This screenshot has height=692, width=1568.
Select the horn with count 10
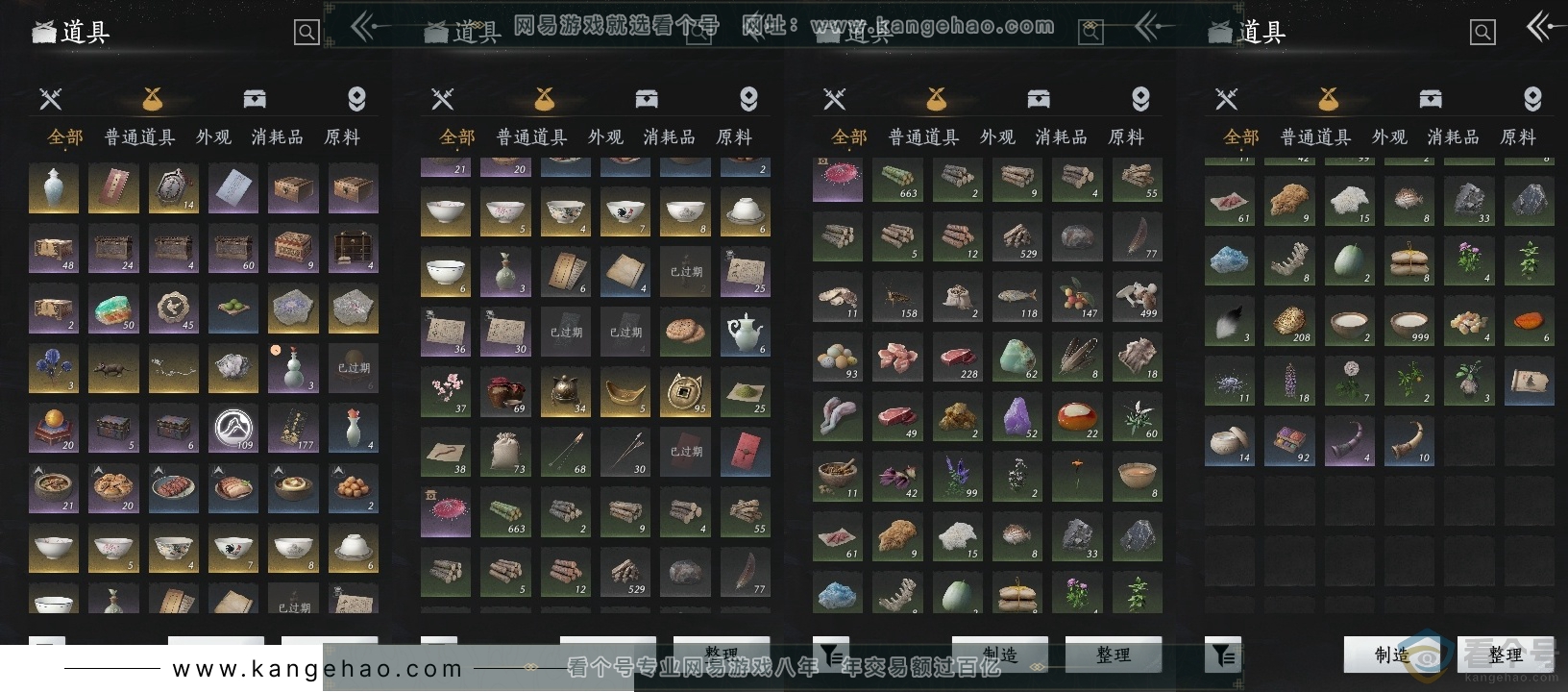pyautogui.click(x=1409, y=441)
